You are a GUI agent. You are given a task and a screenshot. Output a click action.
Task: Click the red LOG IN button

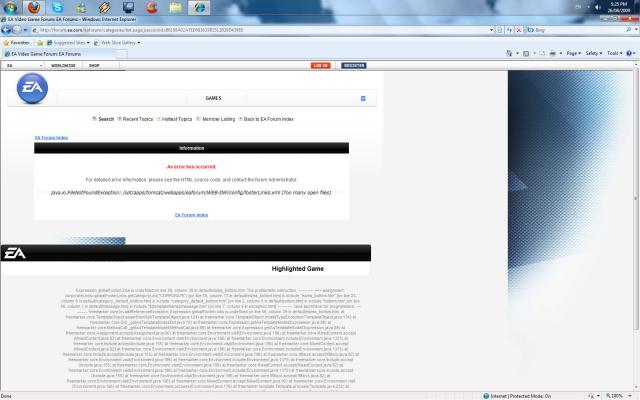321,65
